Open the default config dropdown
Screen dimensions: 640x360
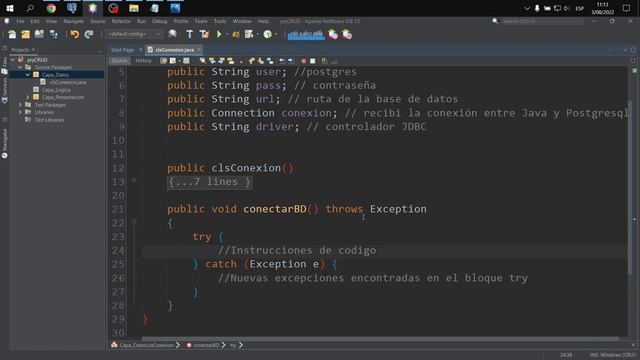[134, 34]
